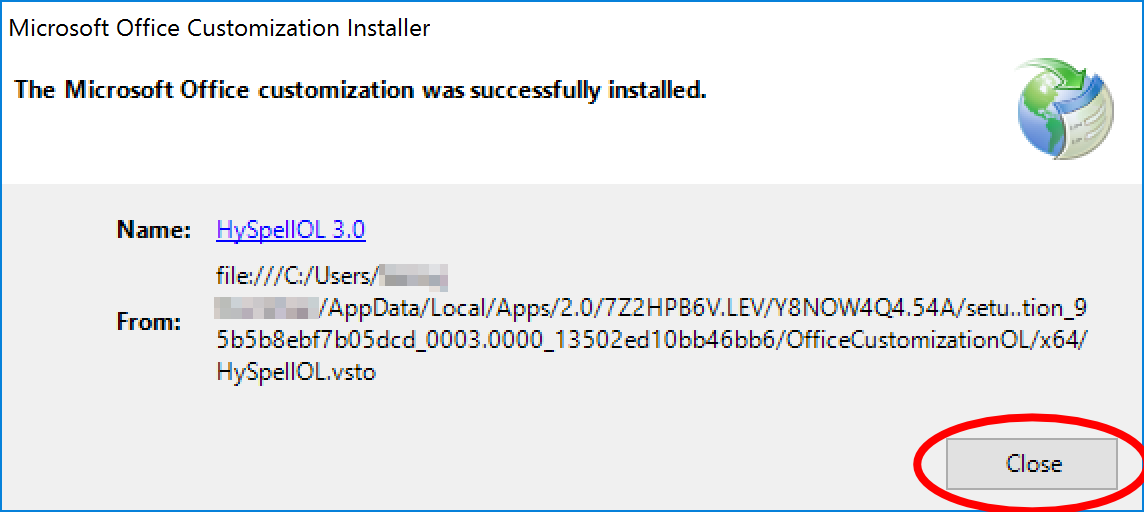Viewport: 1144px width, 512px height.
Task: Click the HySpellOL.vsto file name
Action: [297, 373]
